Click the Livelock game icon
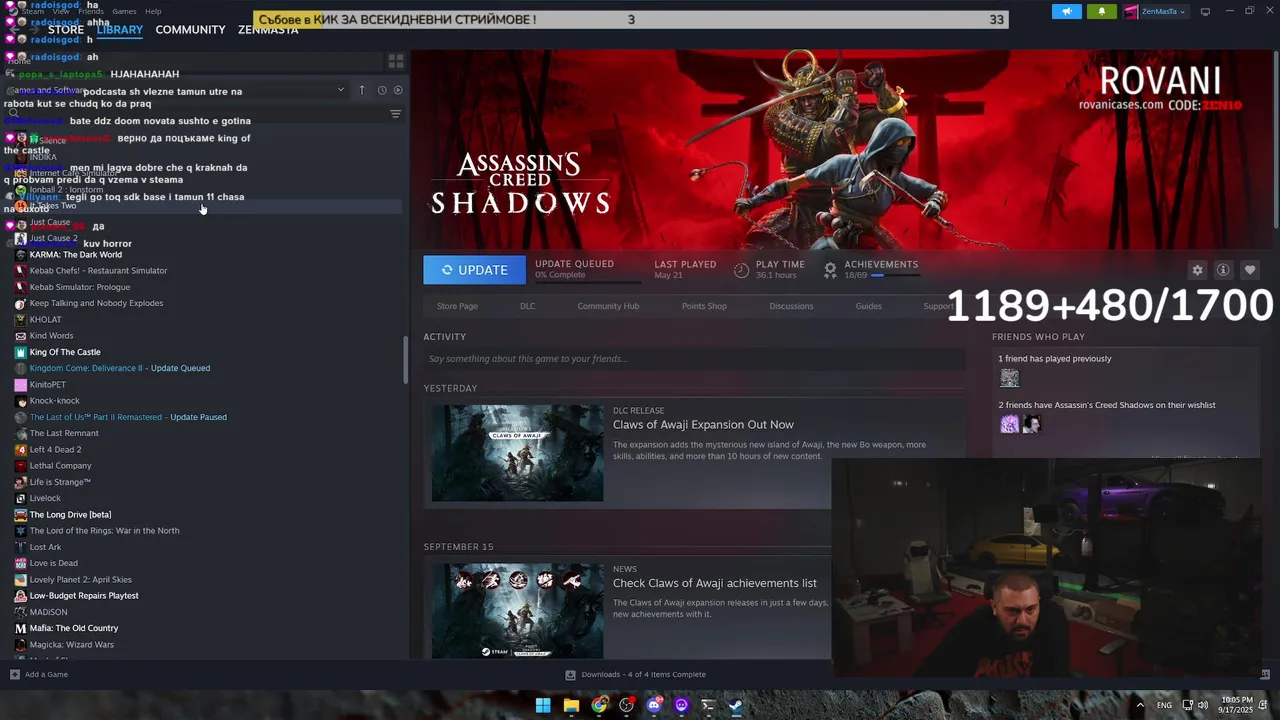Screen dimensions: 1280x720 pyautogui.click(x=20, y=498)
